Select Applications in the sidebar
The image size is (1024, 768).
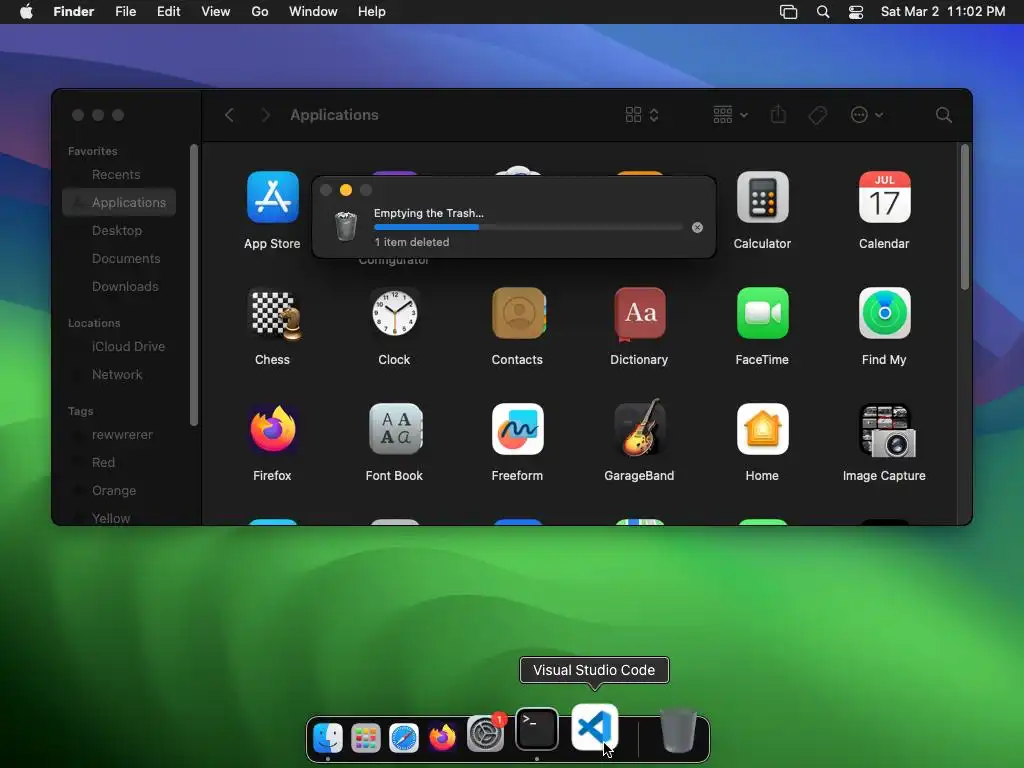coord(119,202)
